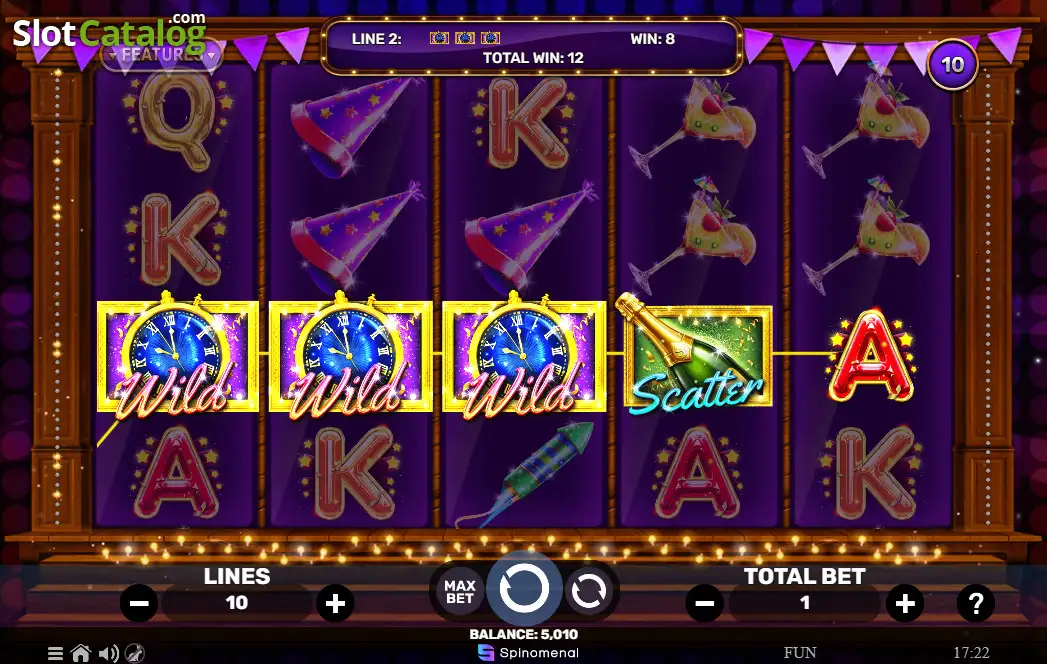Mute the game sound speaker icon
Screen dimensions: 1047x664
[x=108, y=653]
